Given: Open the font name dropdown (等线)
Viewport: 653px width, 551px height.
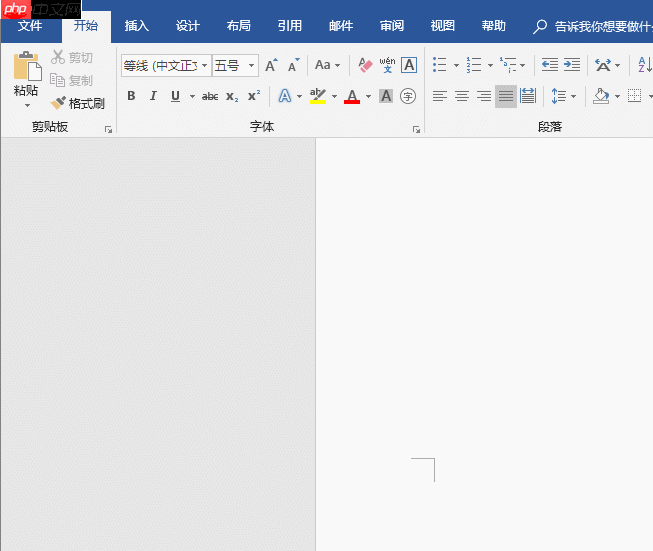Looking at the screenshot, I should coord(205,66).
